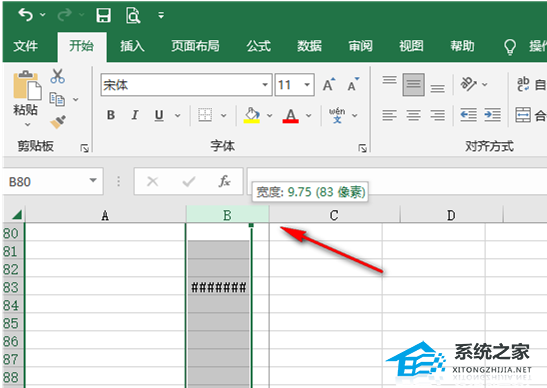The height and width of the screenshot is (388, 547).
Task: Open the font name dropdown 宋体
Action: (265, 85)
